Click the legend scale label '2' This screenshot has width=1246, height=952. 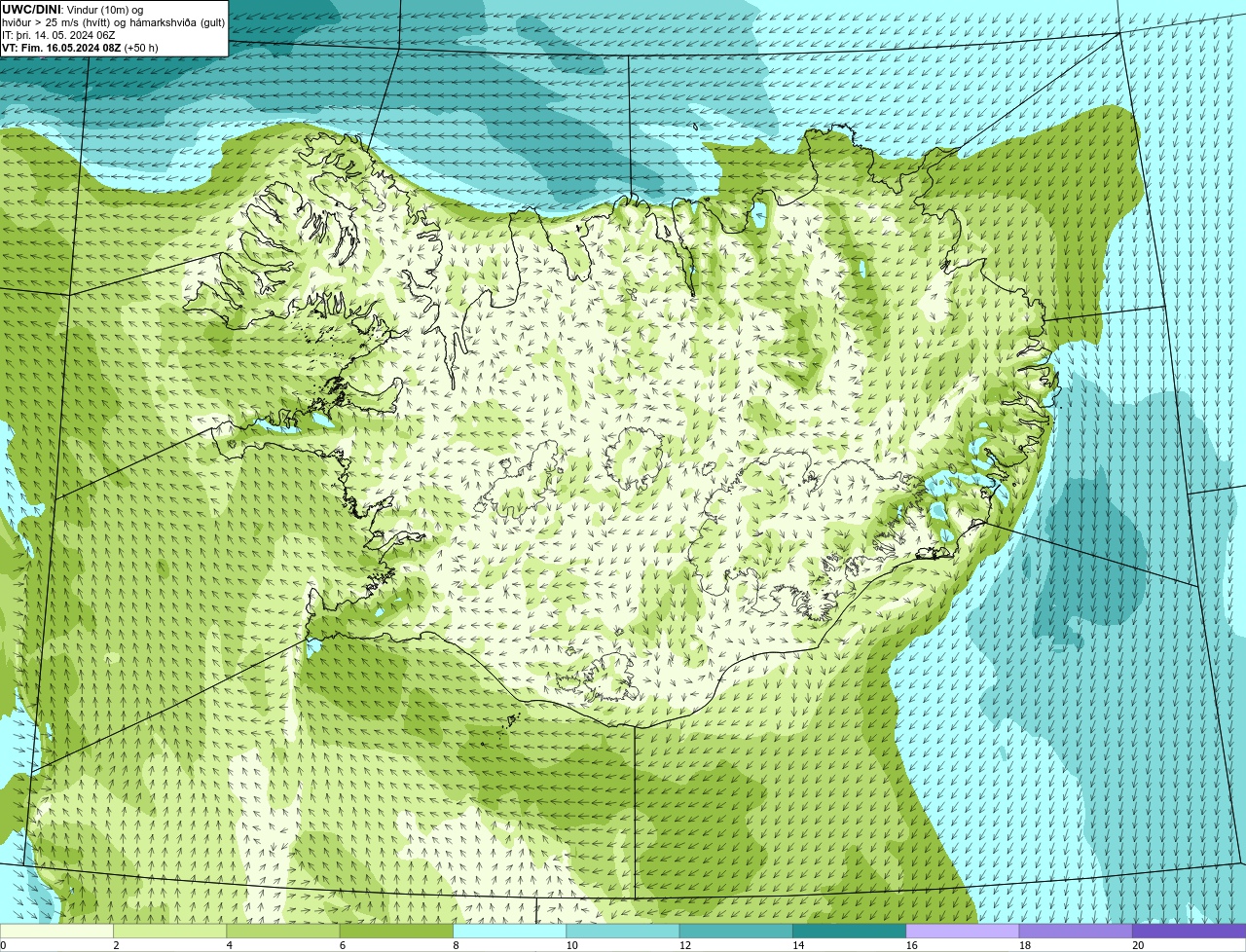point(116,945)
